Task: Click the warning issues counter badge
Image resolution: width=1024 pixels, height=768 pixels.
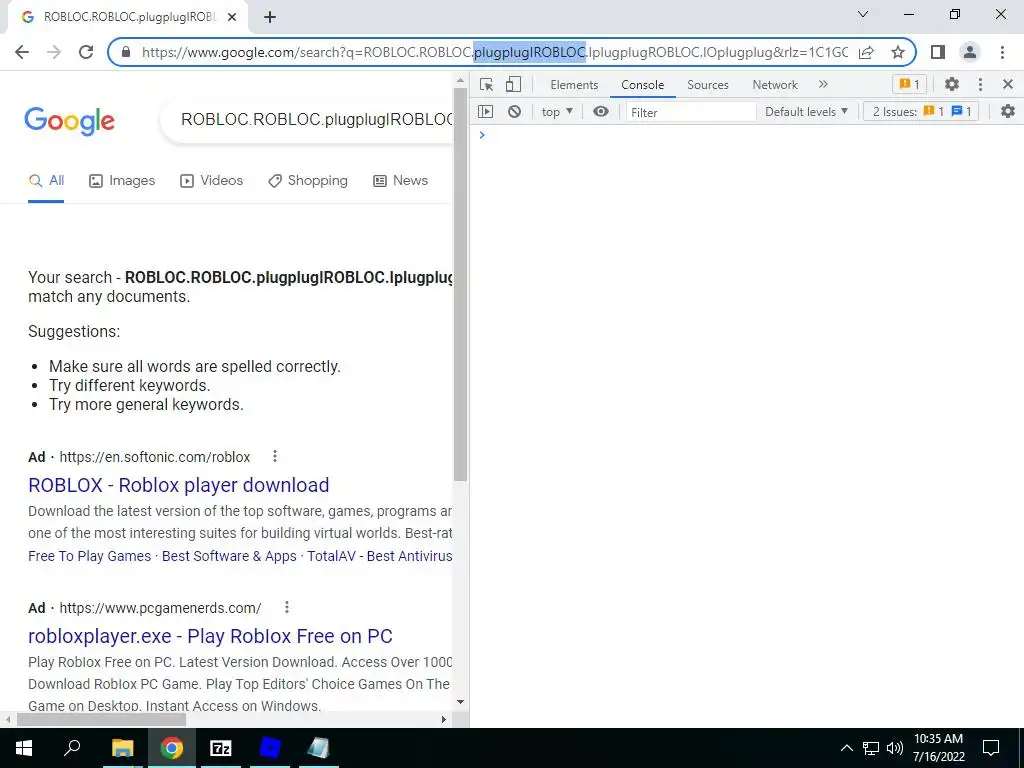Action: [909, 84]
